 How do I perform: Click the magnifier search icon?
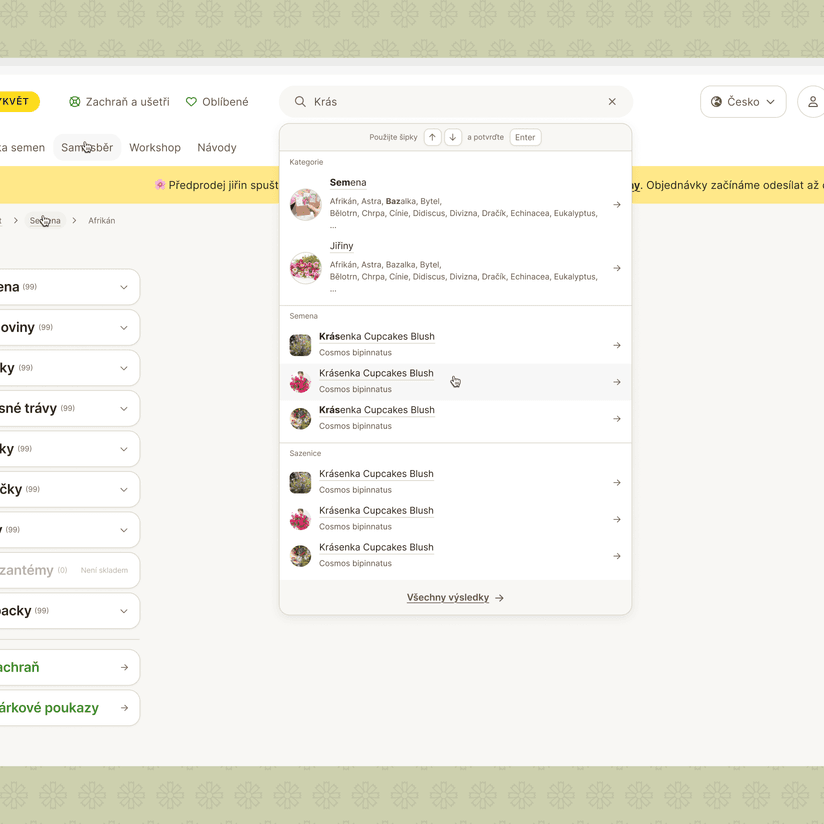[x=300, y=101]
